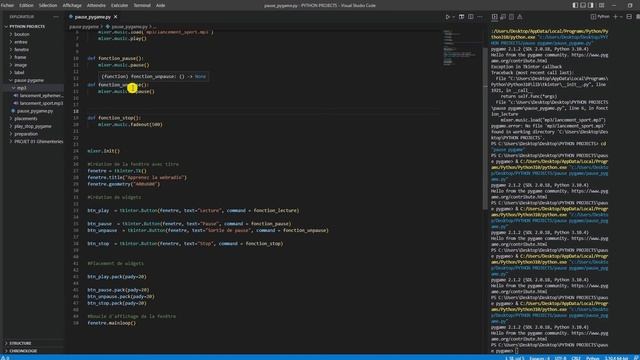Expand the preparation folder
The width and height of the screenshot is (640, 360).
click(26, 134)
